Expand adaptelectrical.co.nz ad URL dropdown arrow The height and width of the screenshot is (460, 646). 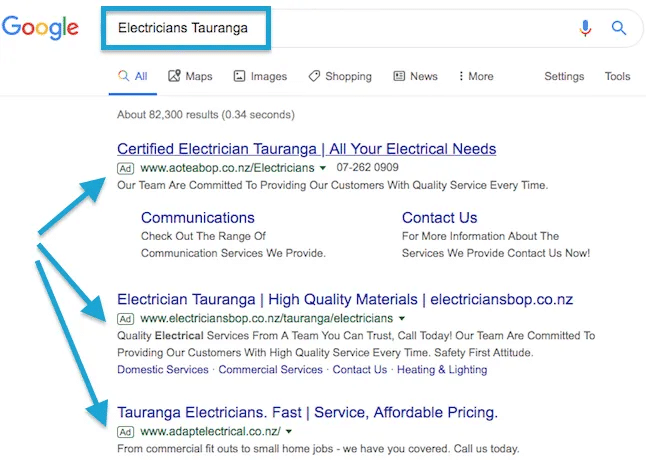[x=289, y=432]
